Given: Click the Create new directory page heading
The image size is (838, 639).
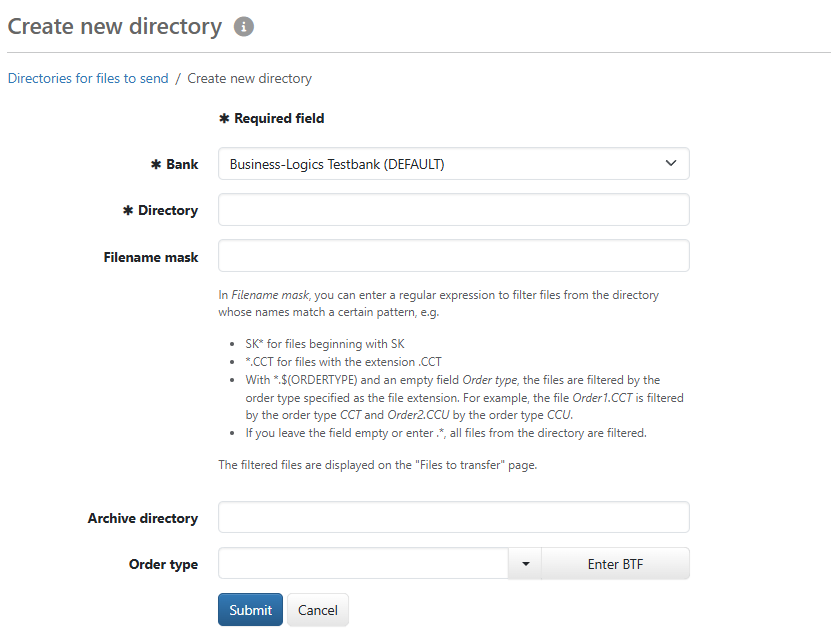Looking at the screenshot, I should tap(115, 27).
